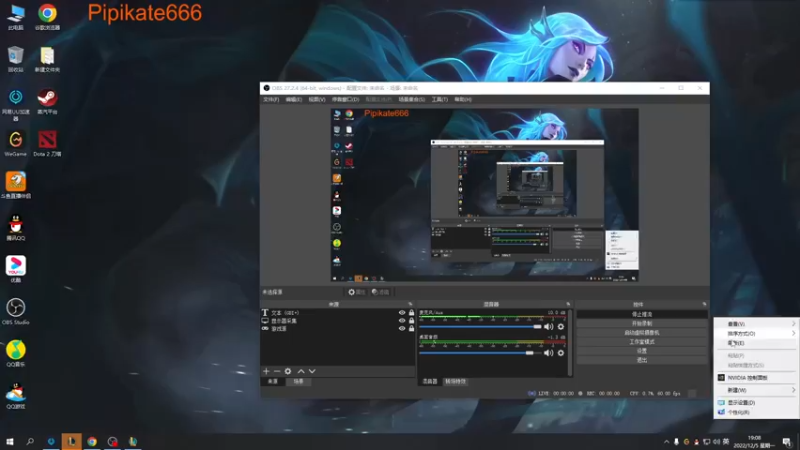This screenshot has height=450, width=800.
Task: Undock the controls panel using its header icon
Action: pos(704,304)
